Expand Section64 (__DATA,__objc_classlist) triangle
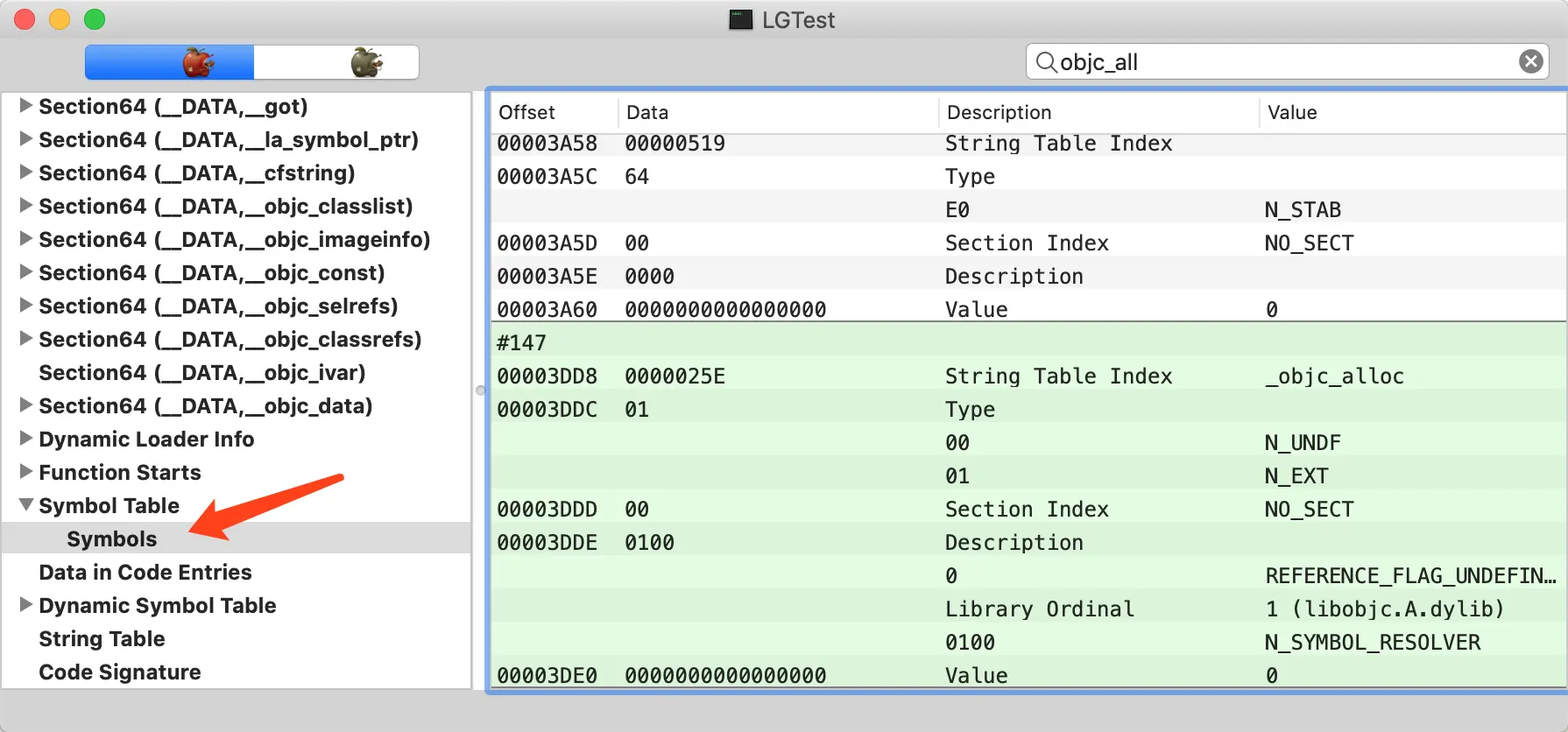 pyautogui.click(x=26, y=206)
